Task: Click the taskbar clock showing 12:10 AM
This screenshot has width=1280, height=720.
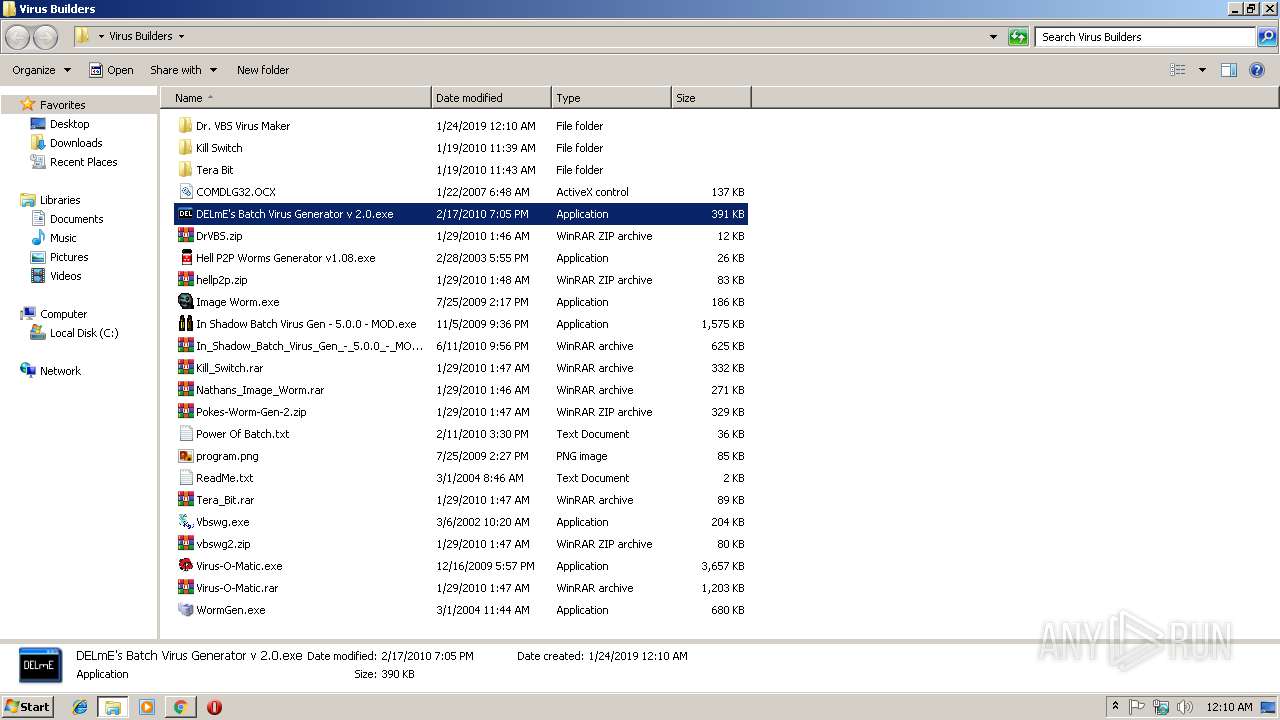Action: pyautogui.click(x=1229, y=707)
